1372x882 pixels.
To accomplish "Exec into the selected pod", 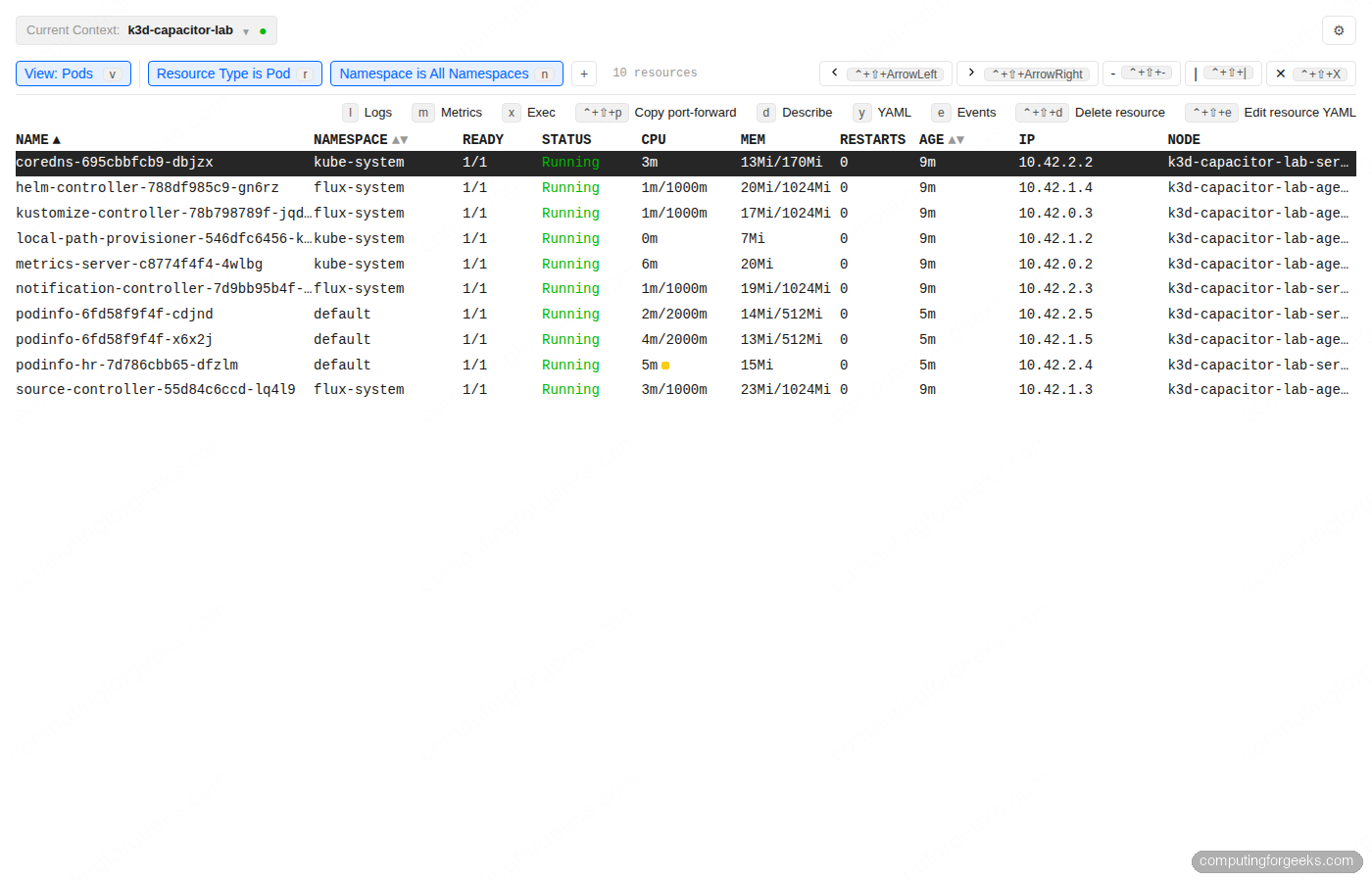I will 529,113.
